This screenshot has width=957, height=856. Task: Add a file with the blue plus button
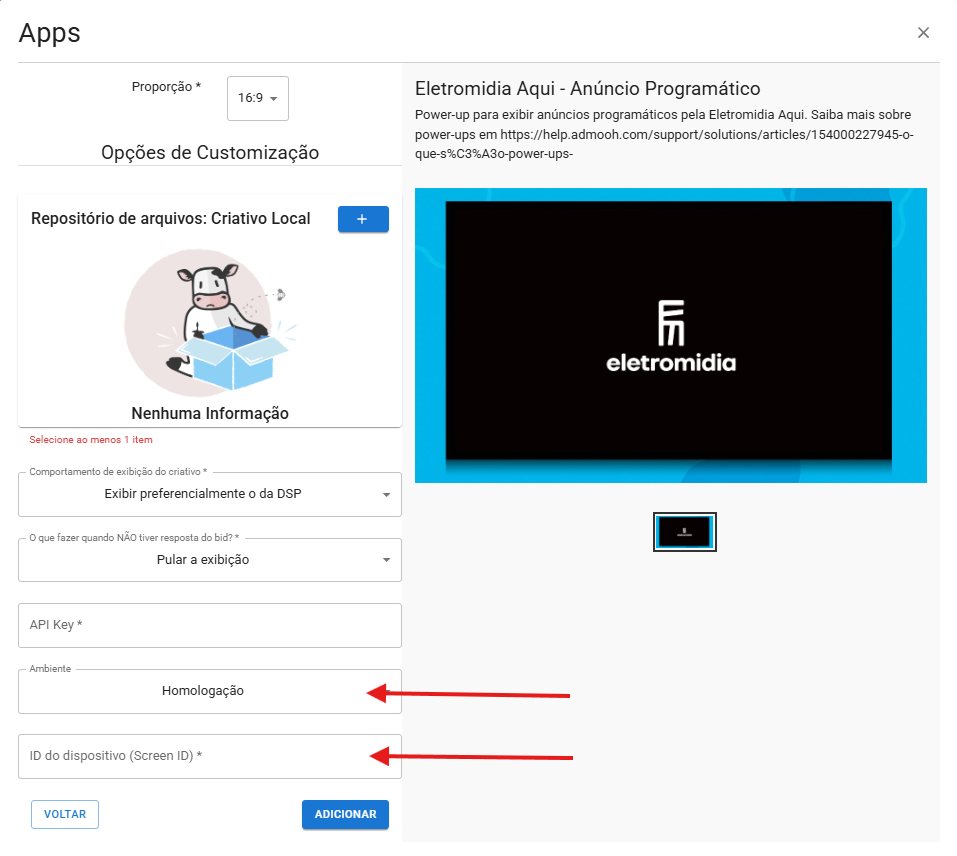[363, 219]
